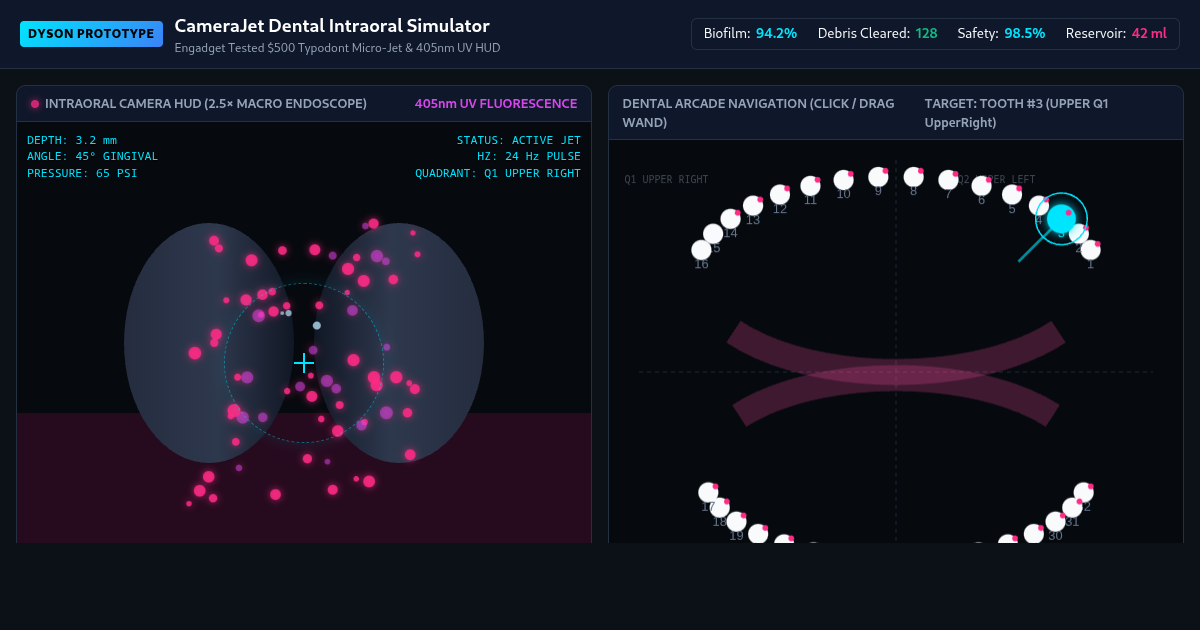Select tooth 10 on the dental arcade
1200x630 pixels.
pos(844,180)
